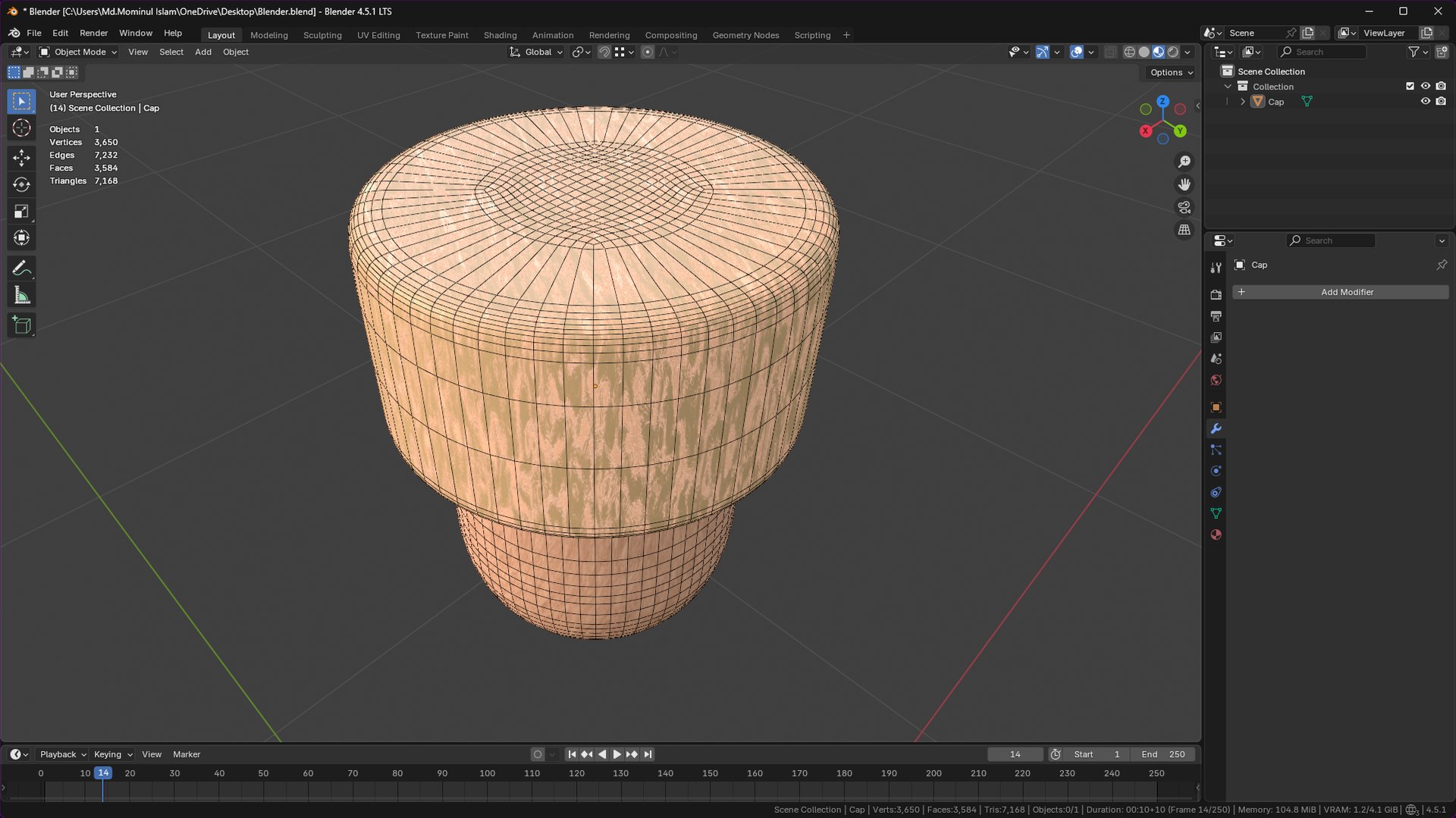Toggle proportional editing

pyautogui.click(x=647, y=52)
